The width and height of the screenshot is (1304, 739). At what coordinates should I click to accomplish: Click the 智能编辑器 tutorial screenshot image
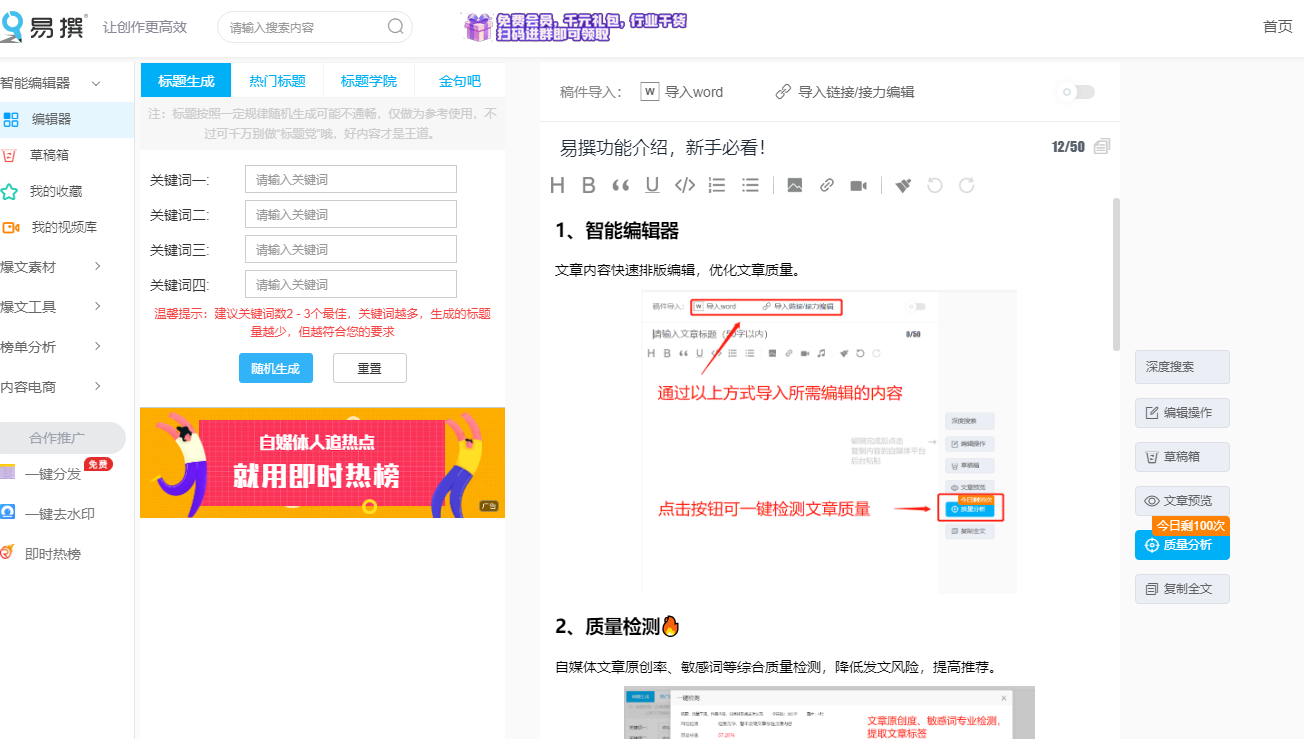point(830,442)
